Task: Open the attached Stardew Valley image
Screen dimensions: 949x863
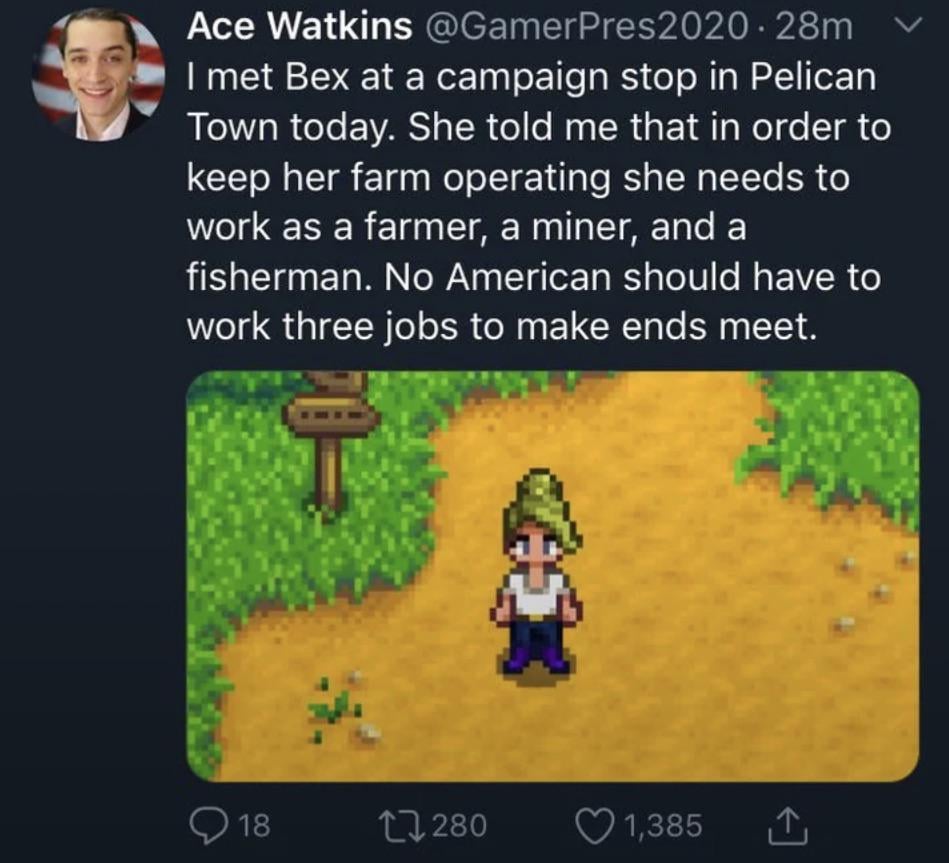Action: (552, 575)
